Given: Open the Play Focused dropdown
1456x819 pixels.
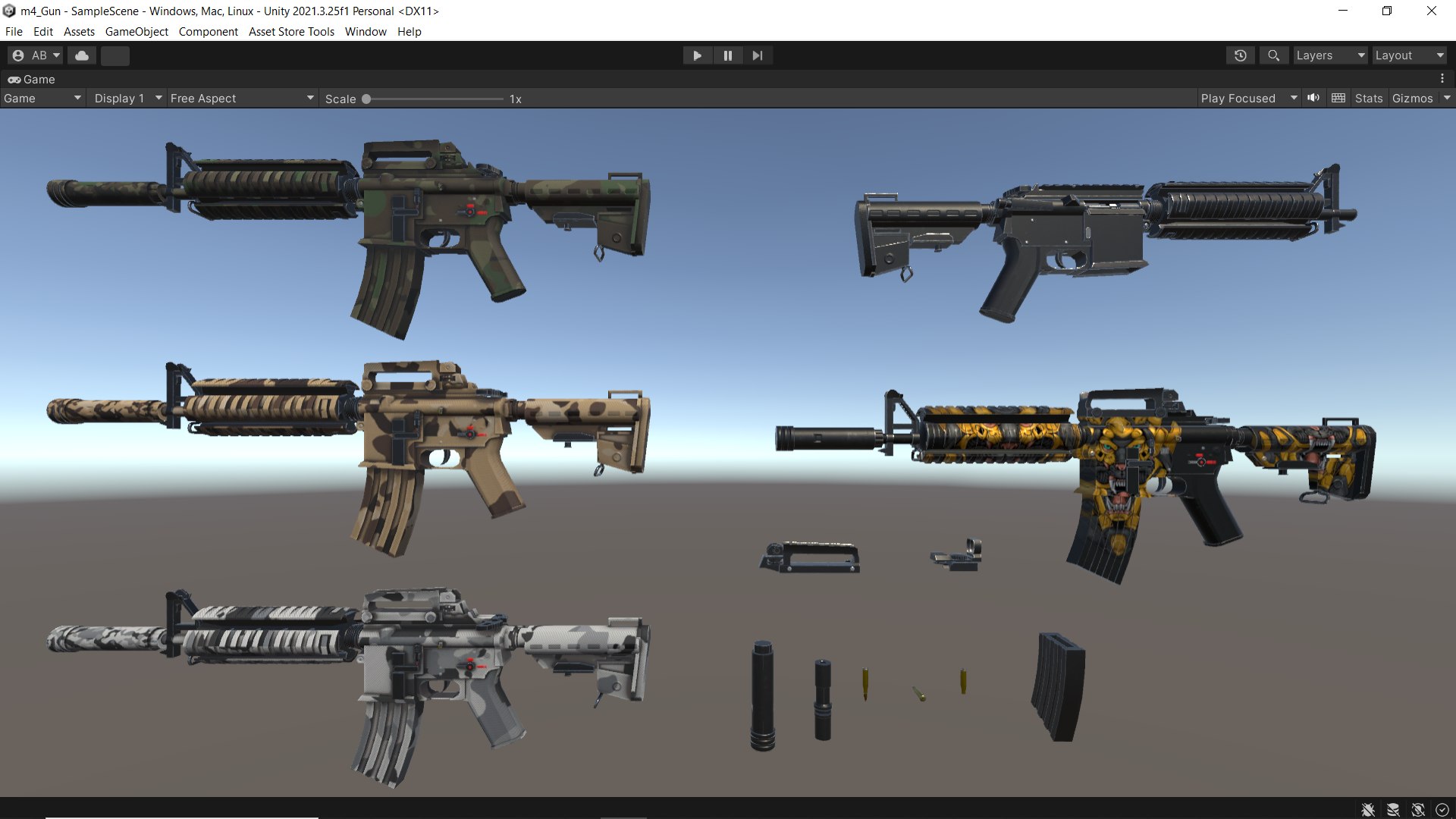Looking at the screenshot, I should click(1249, 99).
